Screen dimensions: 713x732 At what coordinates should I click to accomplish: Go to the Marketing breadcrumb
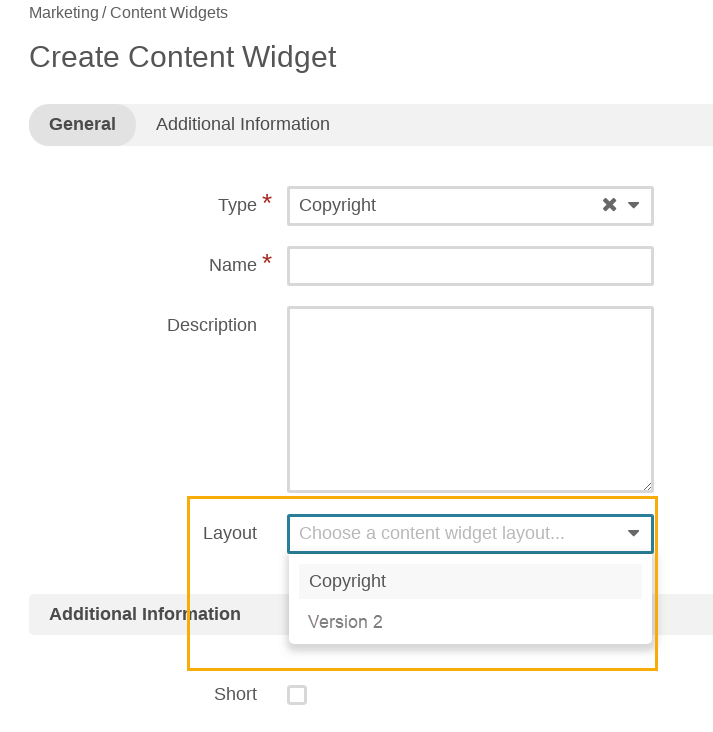64,13
